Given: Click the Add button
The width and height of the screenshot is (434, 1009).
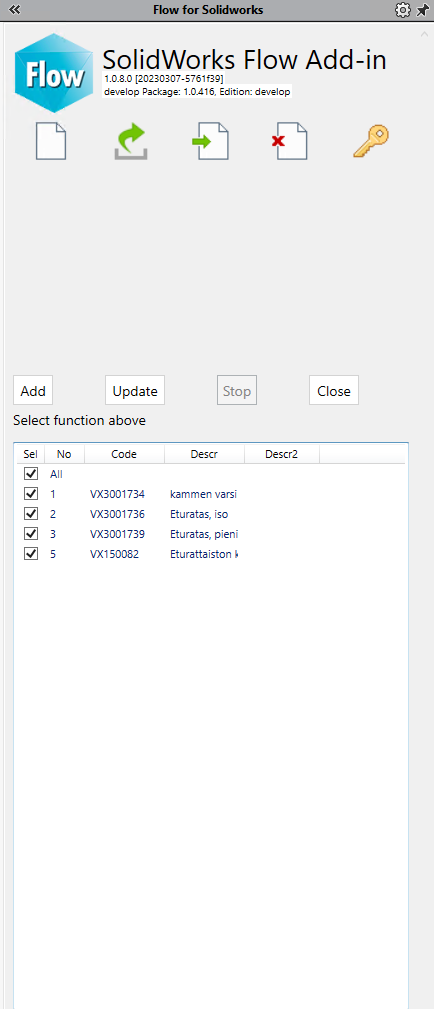Looking at the screenshot, I should point(33,391).
